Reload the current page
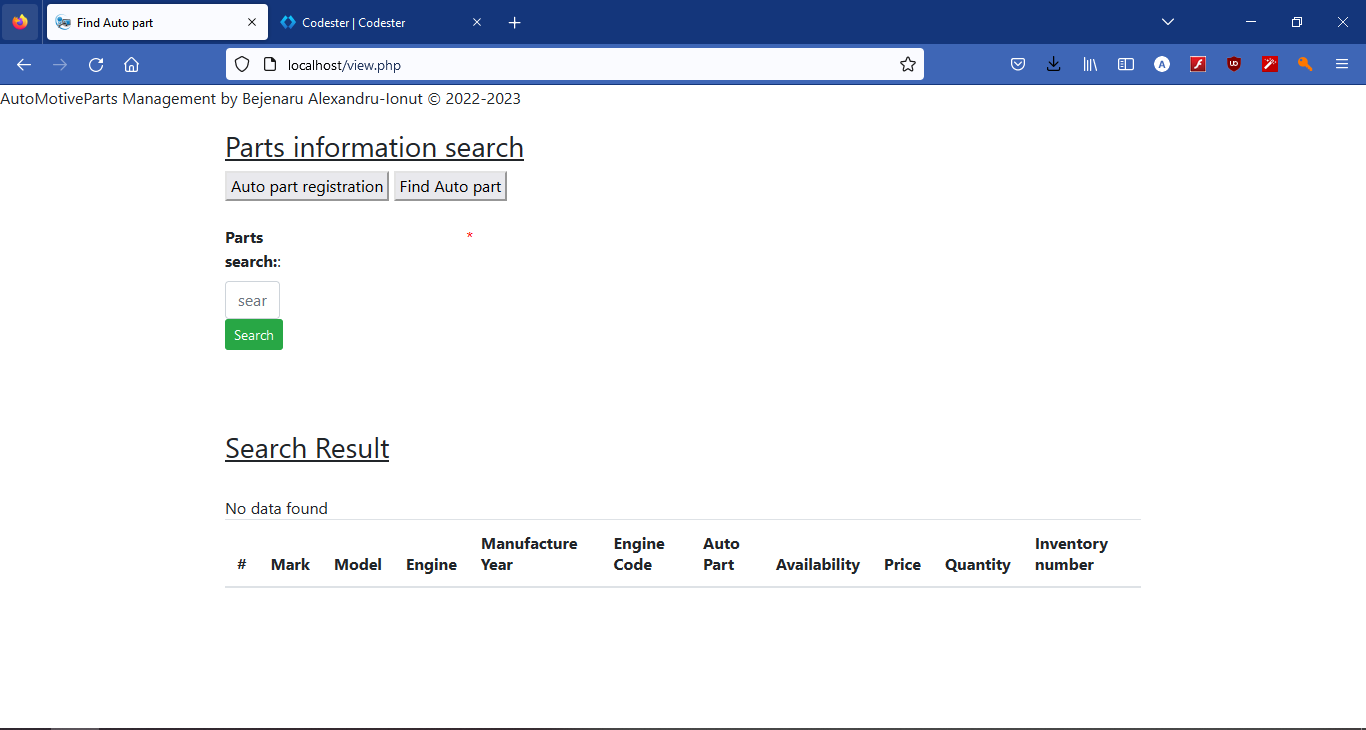The height and width of the screenshot is (730, 1366). tap(96, 65)
